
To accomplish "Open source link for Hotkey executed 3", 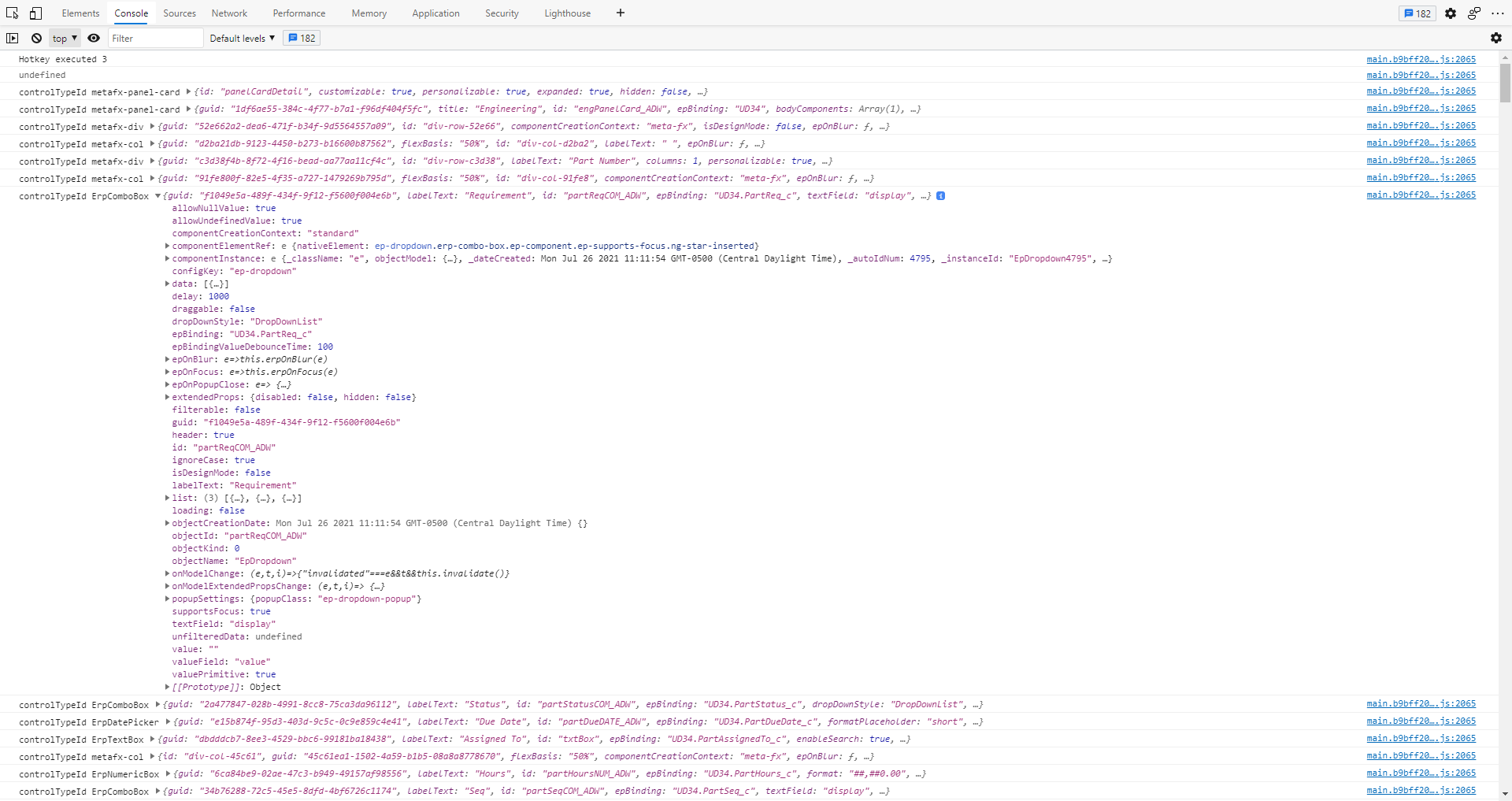I will click(1421, 59).
